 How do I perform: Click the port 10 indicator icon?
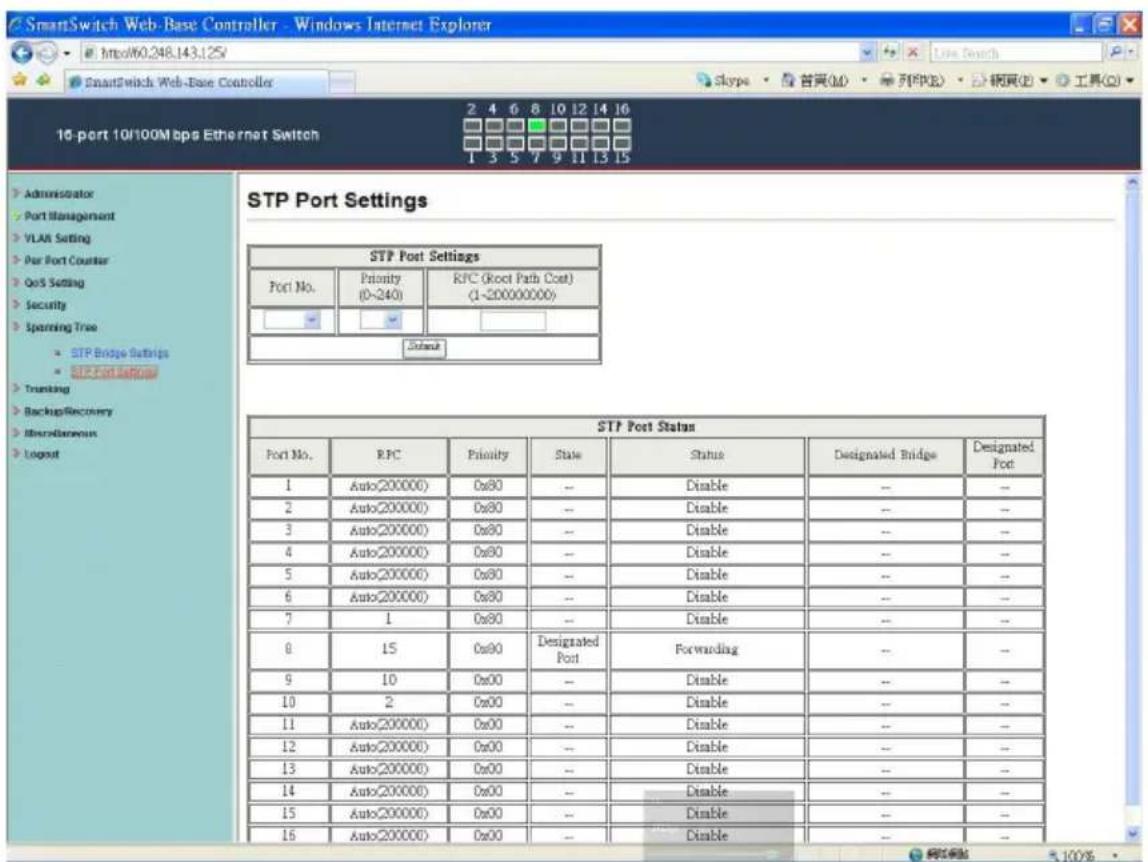coord(558,125)
